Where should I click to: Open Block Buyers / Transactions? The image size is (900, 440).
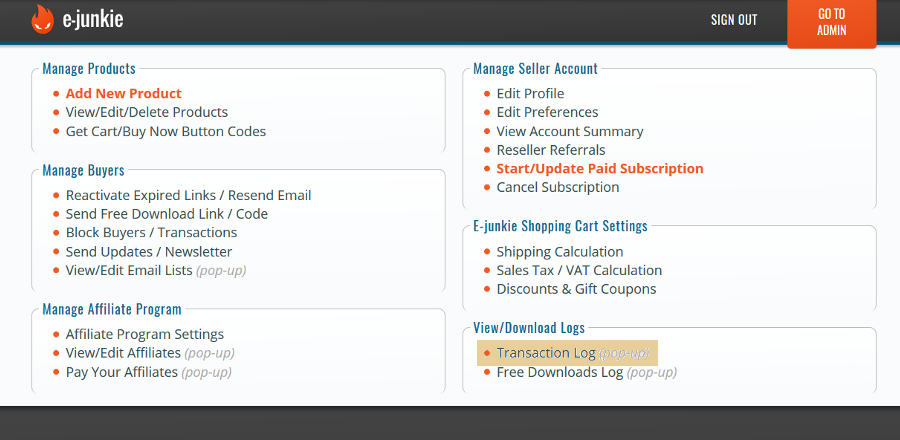151,232
